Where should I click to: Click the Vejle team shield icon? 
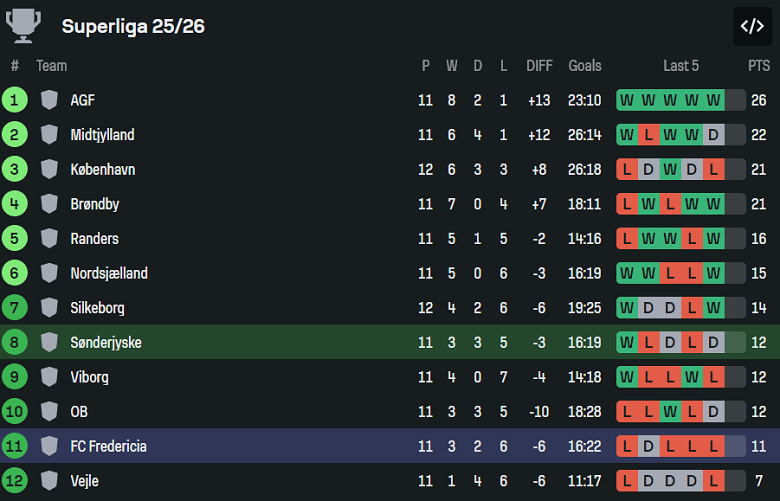[x=49, y=481]
